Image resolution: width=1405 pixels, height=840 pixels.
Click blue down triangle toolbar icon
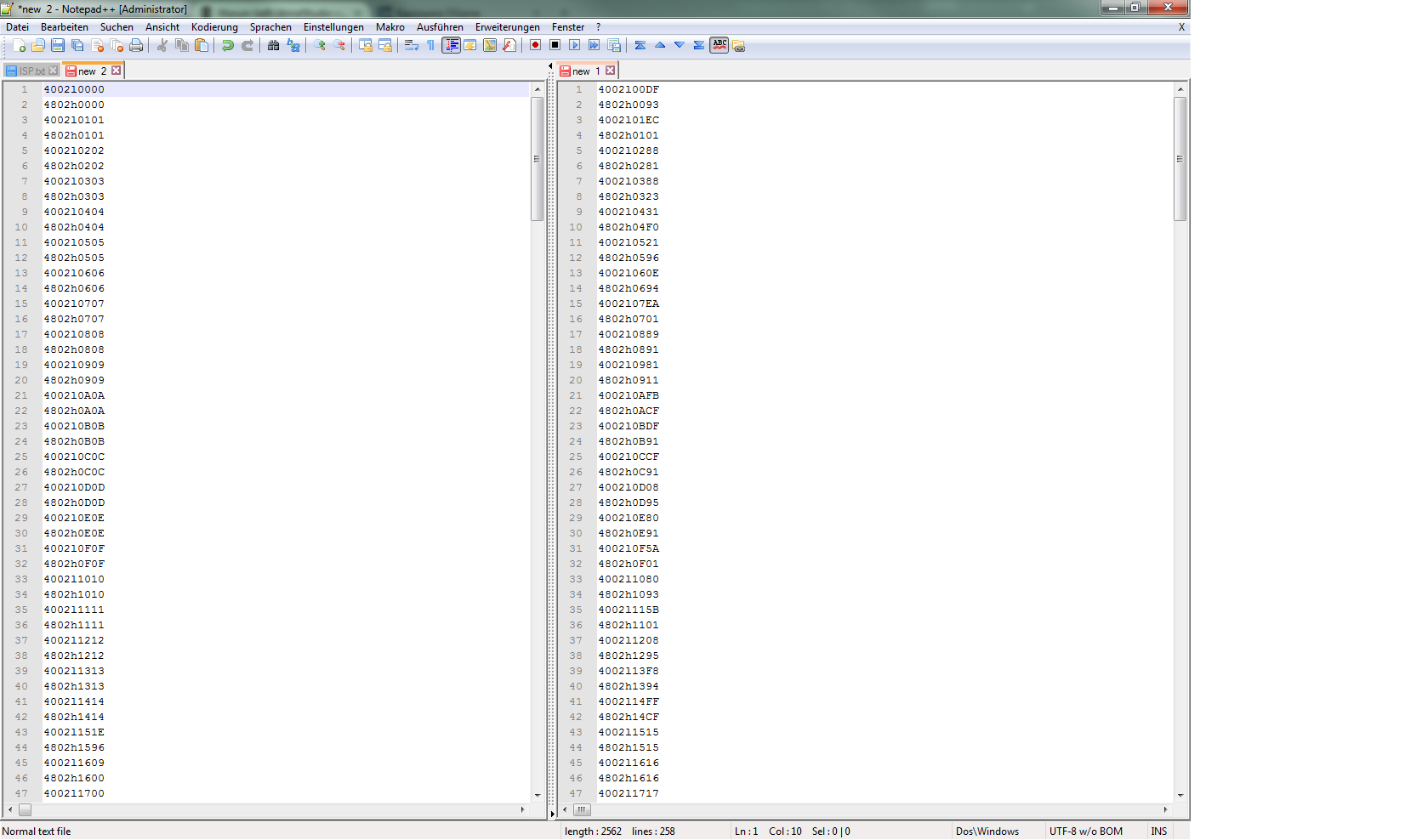pos(680,45)
